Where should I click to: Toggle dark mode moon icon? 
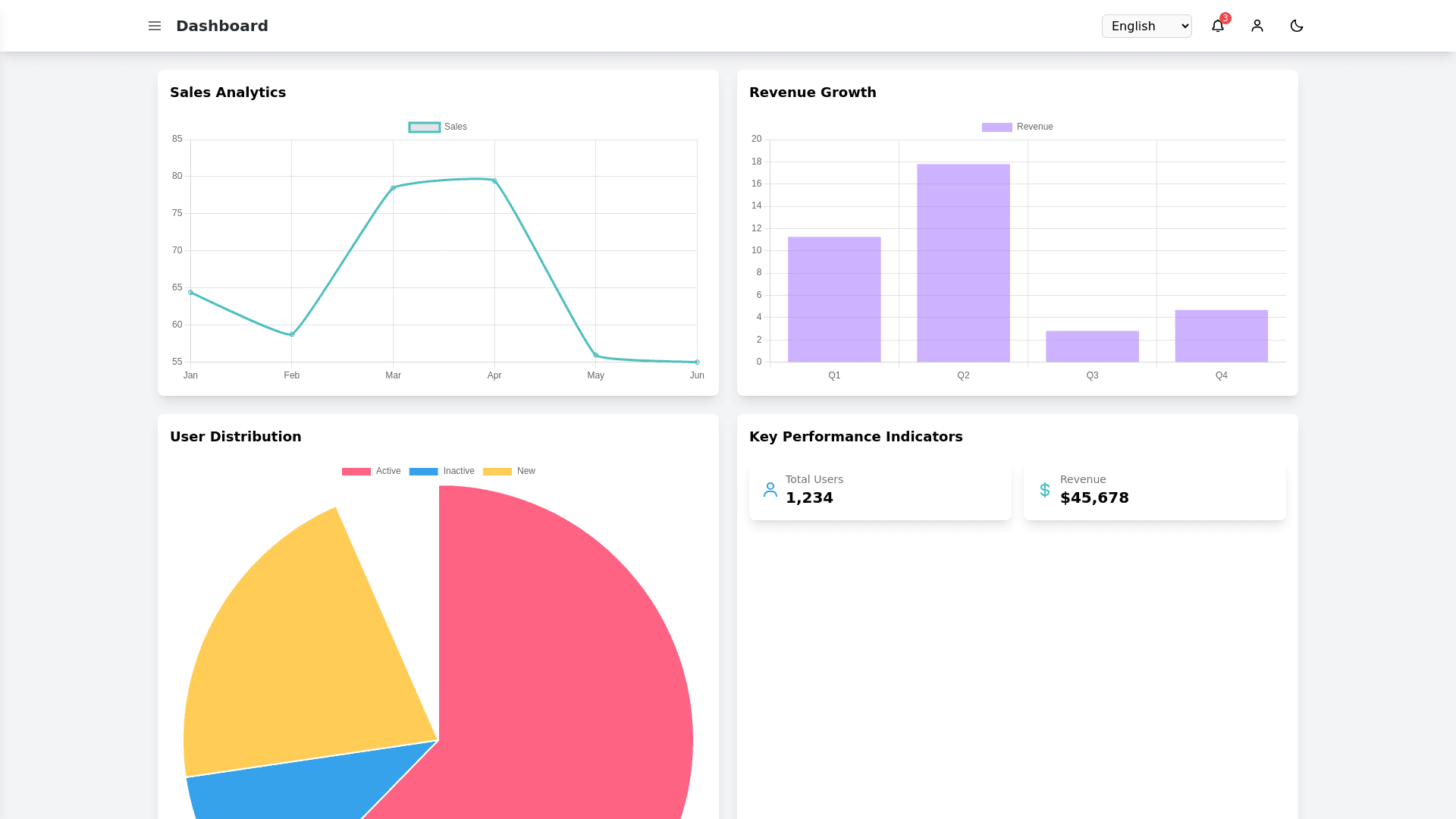click(1297, 26)
